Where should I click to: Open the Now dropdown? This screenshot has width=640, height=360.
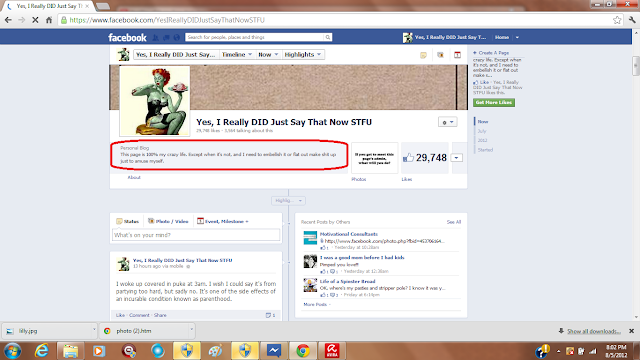[268, 55]
